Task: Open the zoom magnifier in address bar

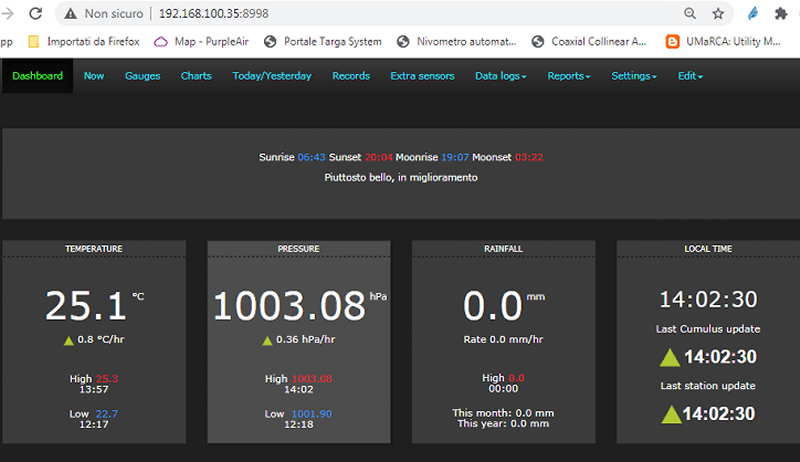Action: pos(690,13)
